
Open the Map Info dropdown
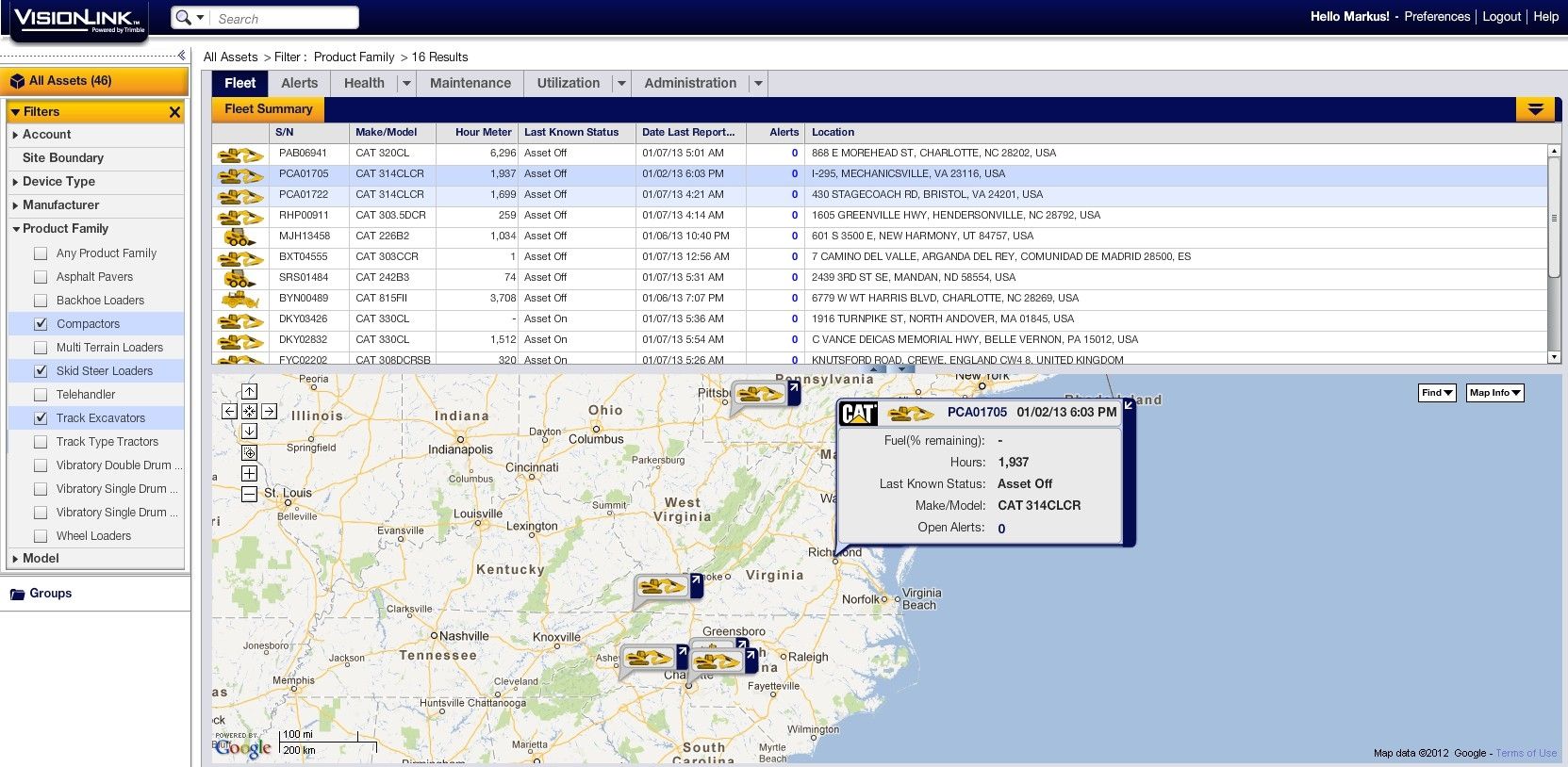1495,393
